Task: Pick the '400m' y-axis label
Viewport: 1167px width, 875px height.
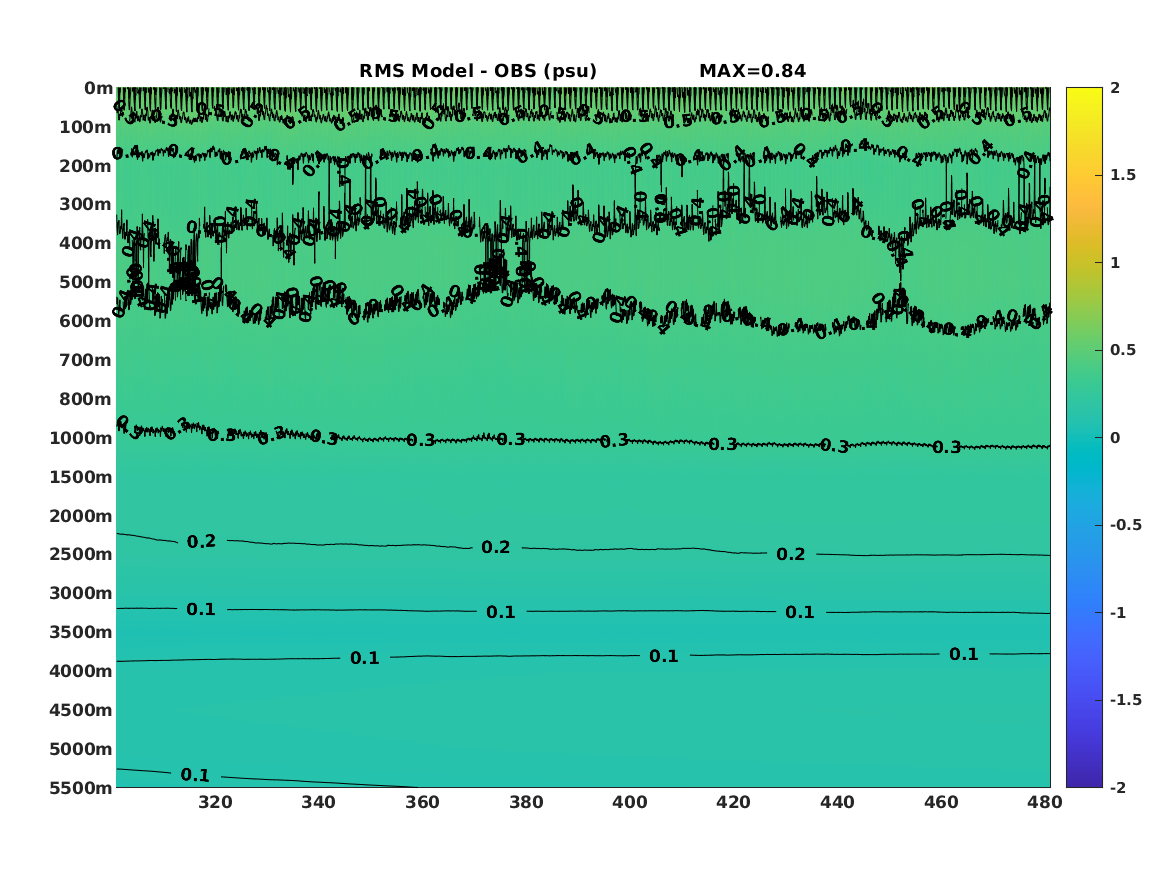Action: (86, 243)
